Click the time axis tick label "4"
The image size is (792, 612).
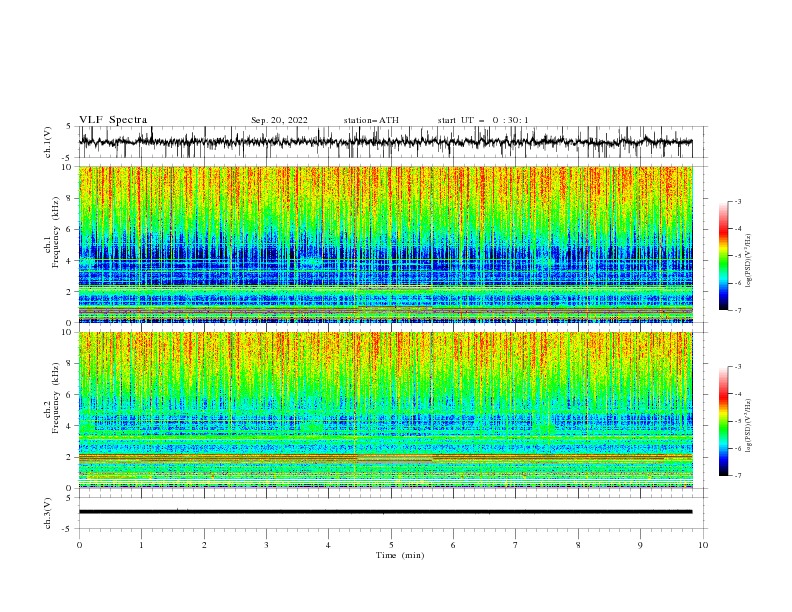(x=328, y=545)
